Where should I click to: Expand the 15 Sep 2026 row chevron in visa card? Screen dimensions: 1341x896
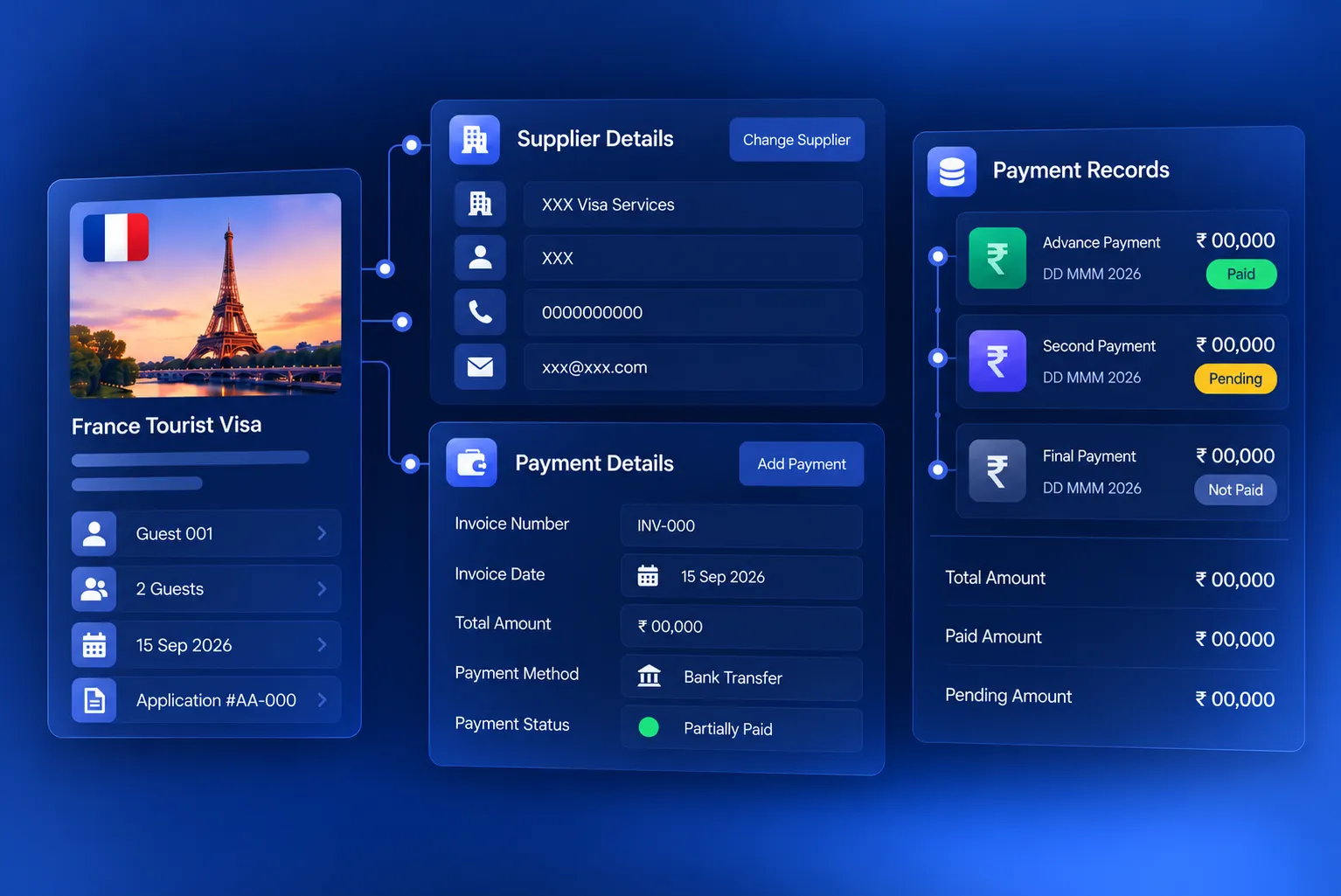pos(322,645)
